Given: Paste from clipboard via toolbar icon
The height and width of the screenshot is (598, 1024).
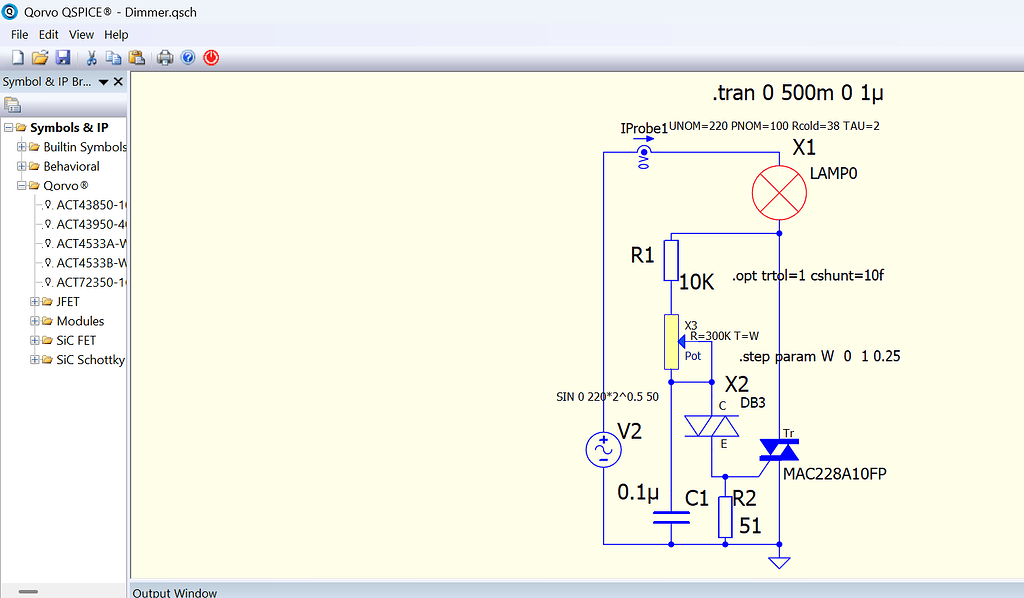Looking at the screenshot, I should point(135,57).
